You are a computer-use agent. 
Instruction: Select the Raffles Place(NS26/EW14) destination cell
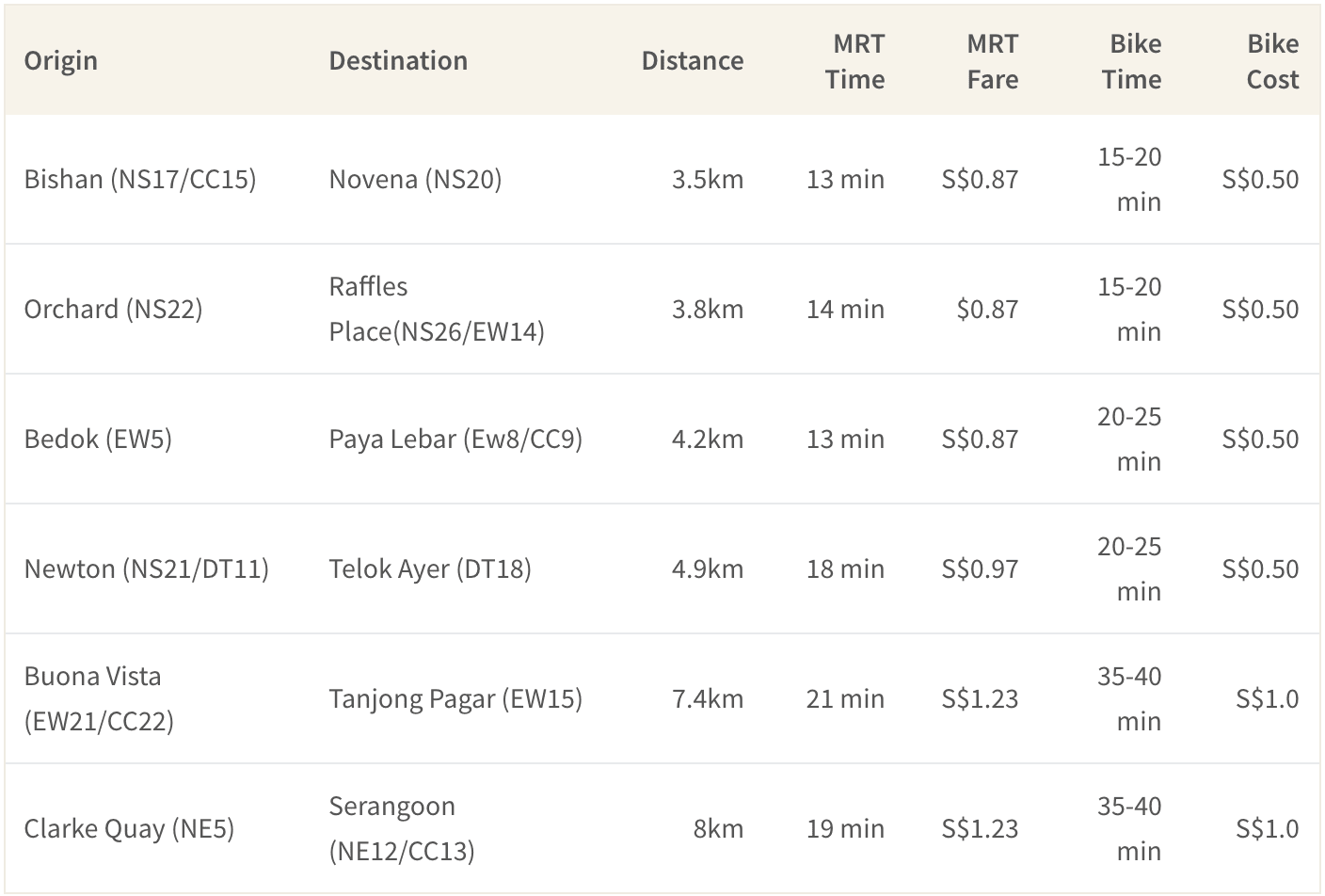tap(437, 309)
